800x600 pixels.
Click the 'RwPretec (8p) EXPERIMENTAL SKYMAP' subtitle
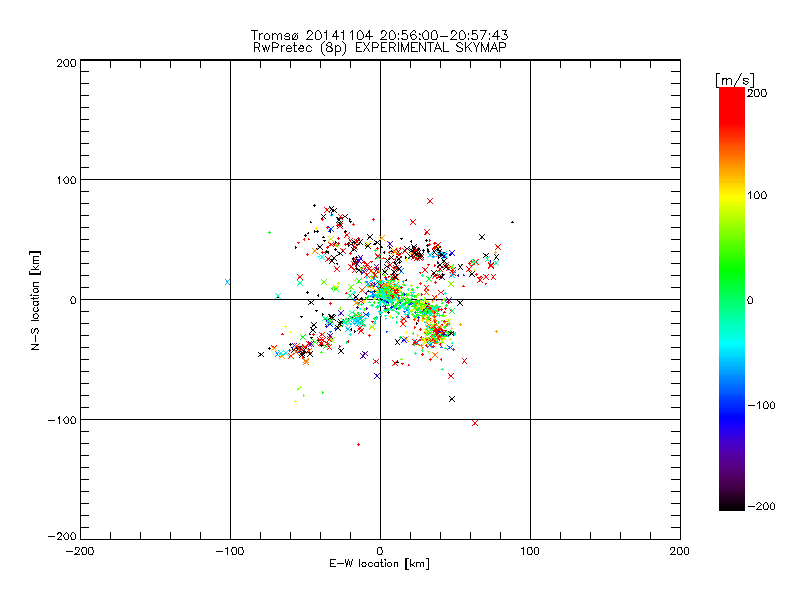(x=380, y=47)
